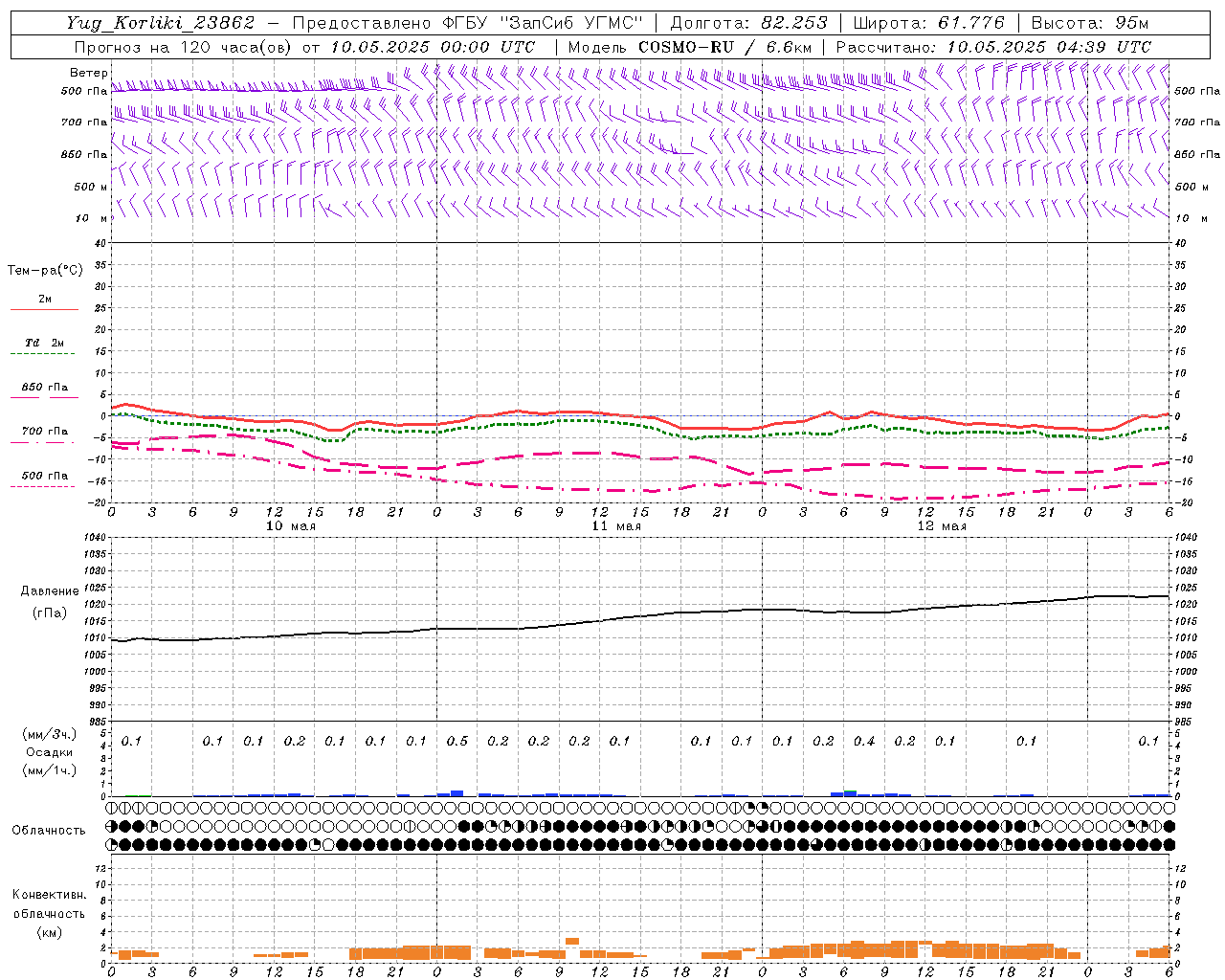
Task: Select the Высота: 95м elevation text
Action: tap(1089, 23)
